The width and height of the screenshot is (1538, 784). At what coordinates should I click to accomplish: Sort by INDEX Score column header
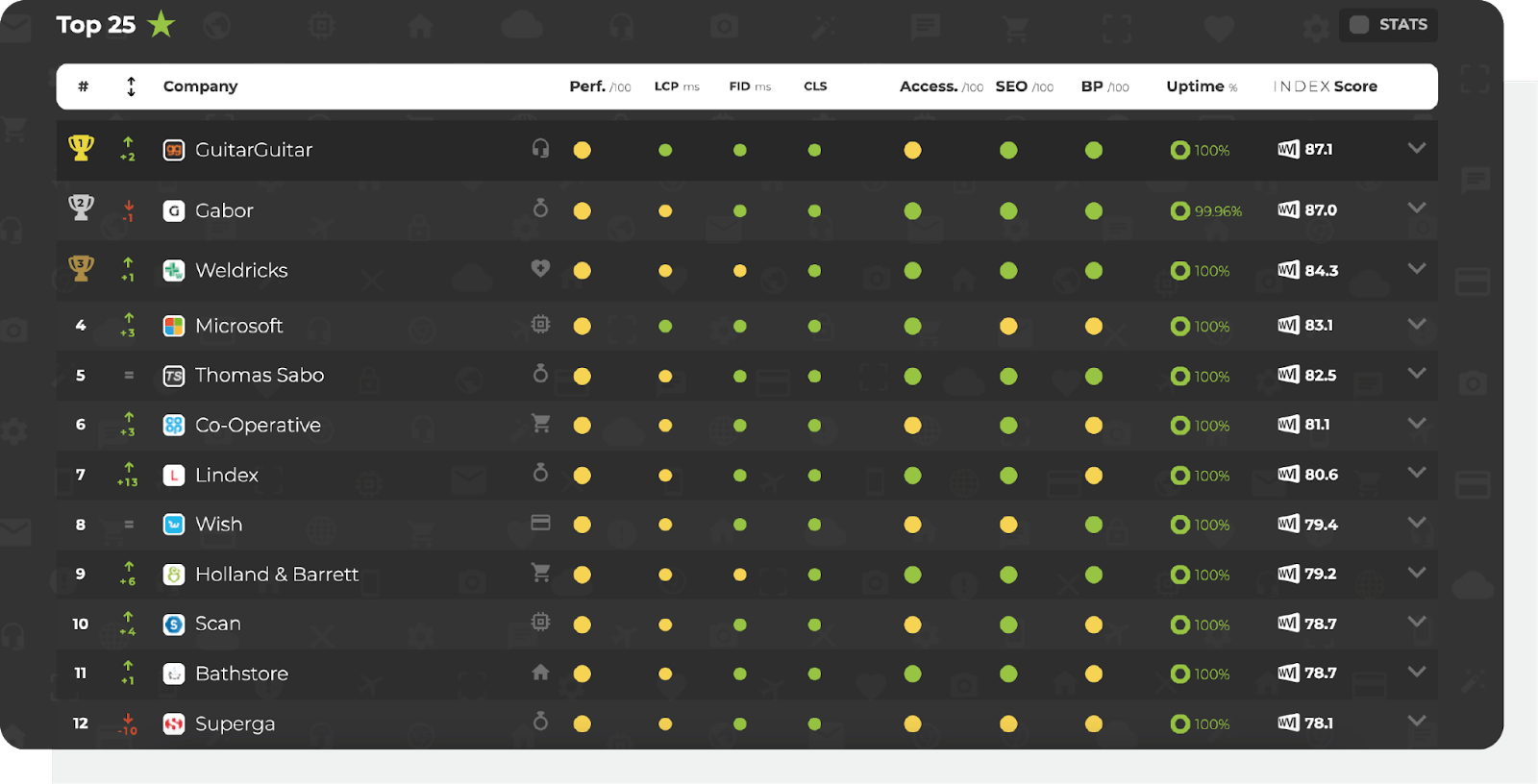(1325, 86)
